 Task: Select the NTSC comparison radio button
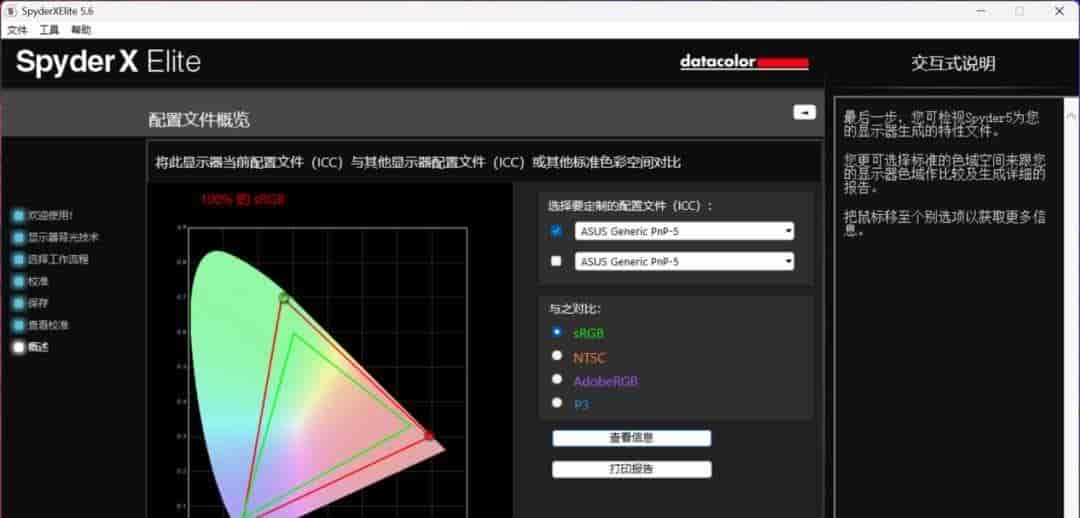tap(557, 355)
